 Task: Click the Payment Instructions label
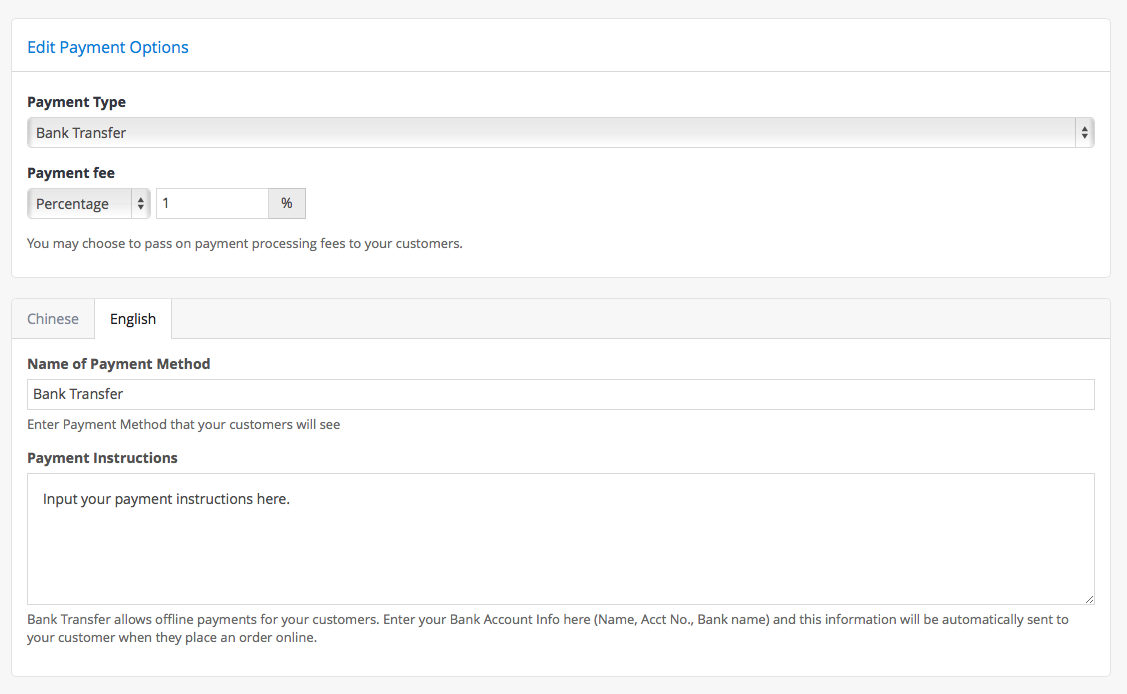102,458
